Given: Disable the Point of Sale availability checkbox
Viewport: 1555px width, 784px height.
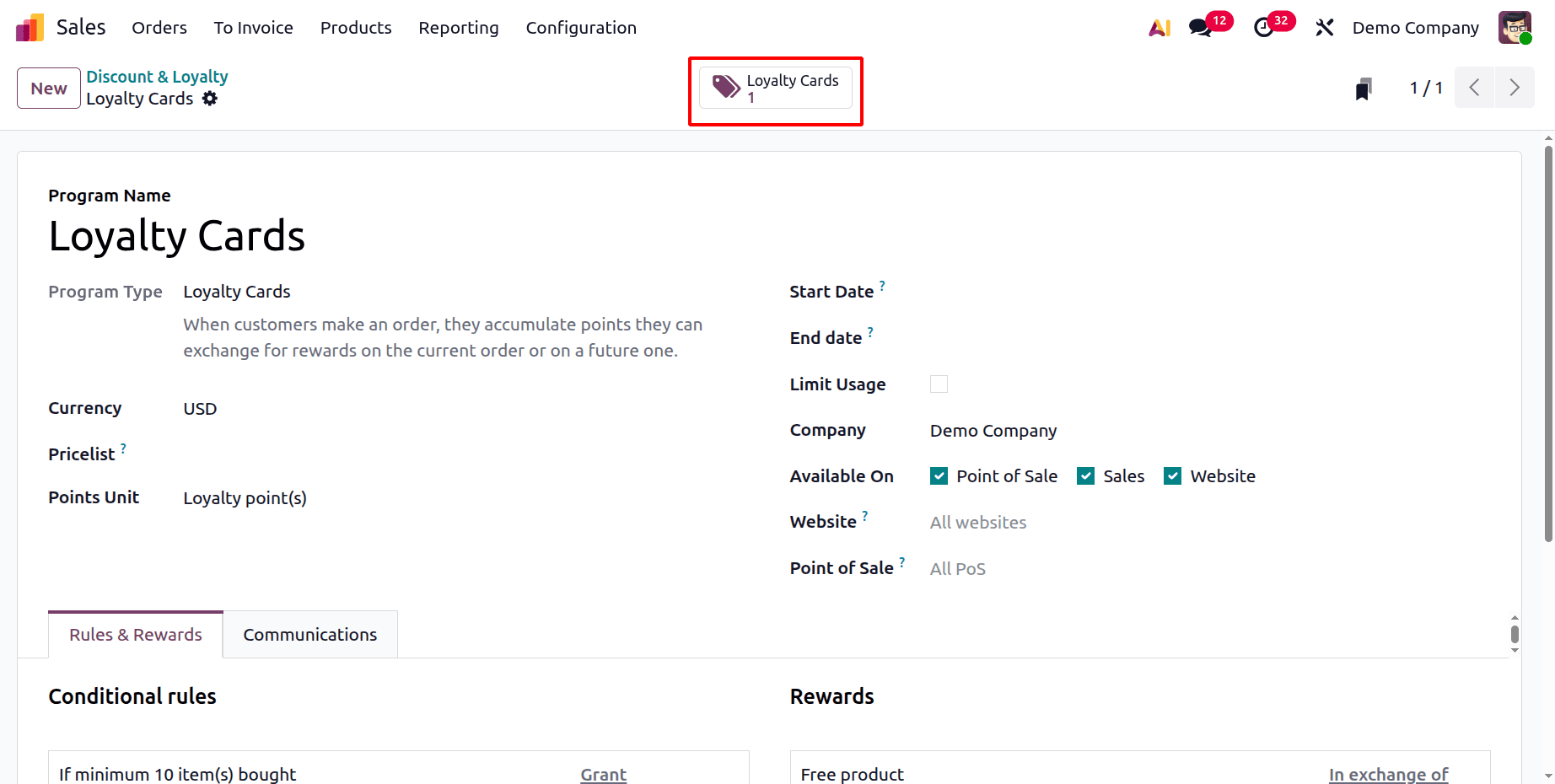Looking at the screenshot, I should click(x=939, y=475).
